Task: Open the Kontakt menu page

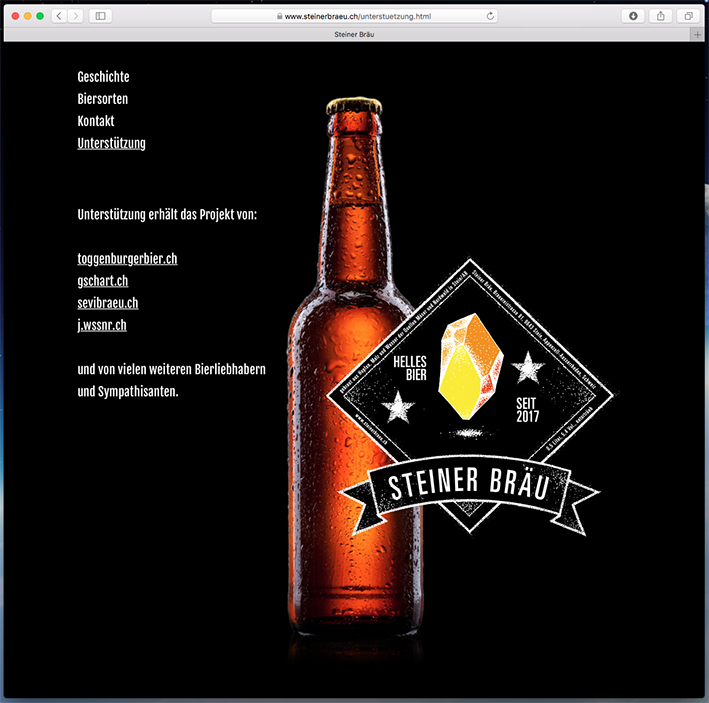Action: (x=96, y=121)
